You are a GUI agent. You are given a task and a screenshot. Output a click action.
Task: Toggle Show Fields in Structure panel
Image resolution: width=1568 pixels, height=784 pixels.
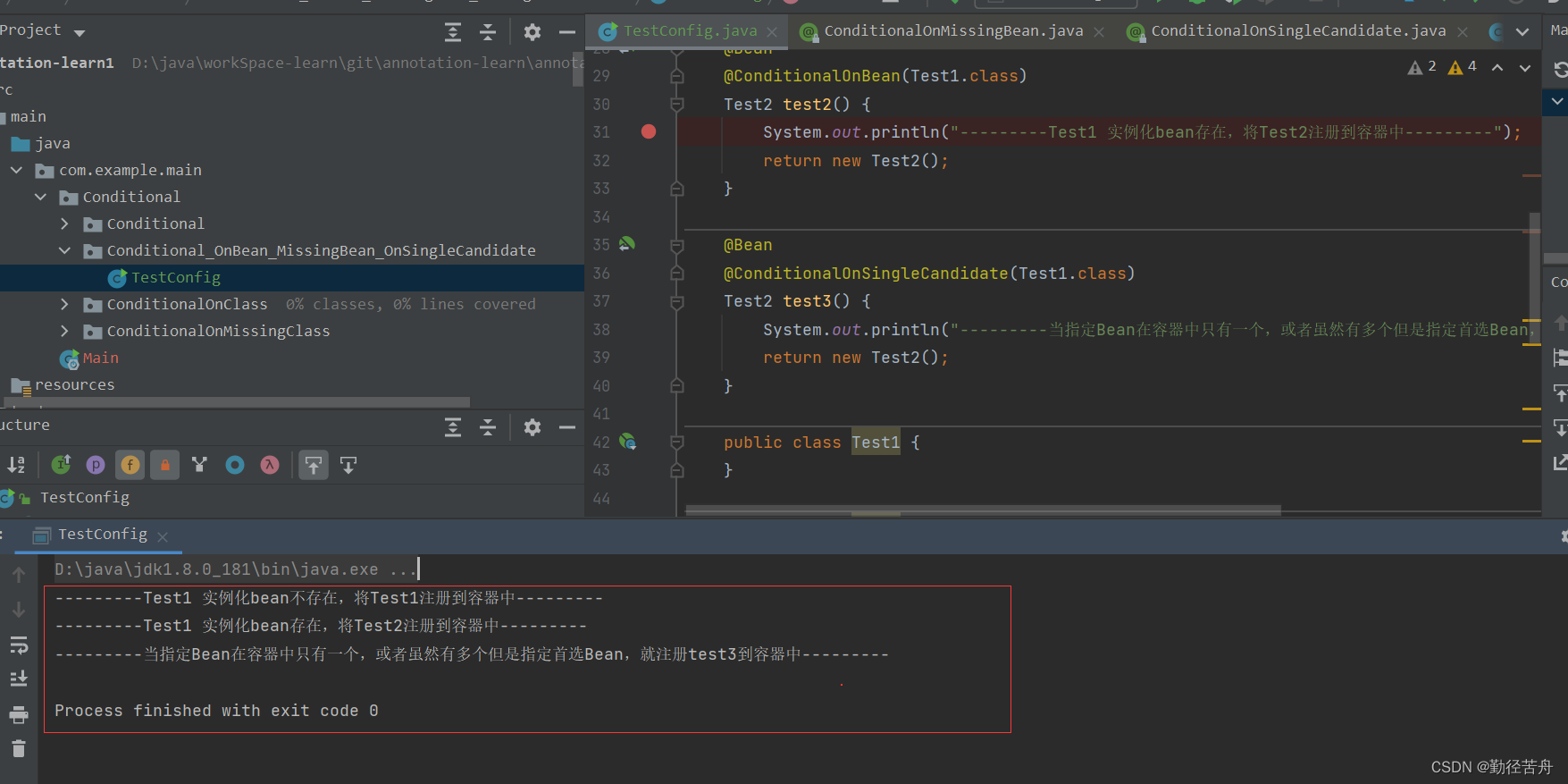click(130, 465)
